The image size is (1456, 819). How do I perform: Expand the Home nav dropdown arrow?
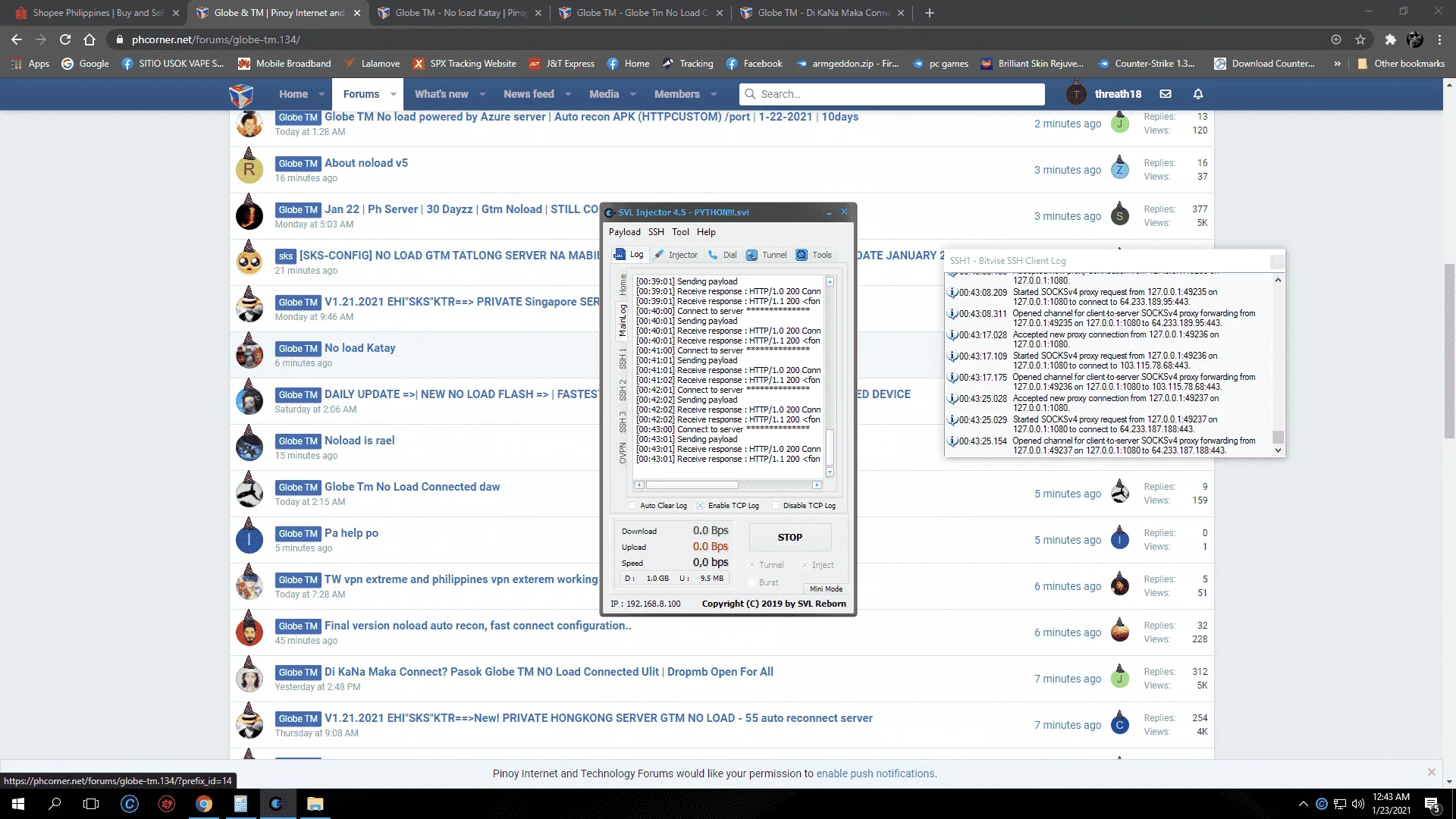[x=322, y=95]
